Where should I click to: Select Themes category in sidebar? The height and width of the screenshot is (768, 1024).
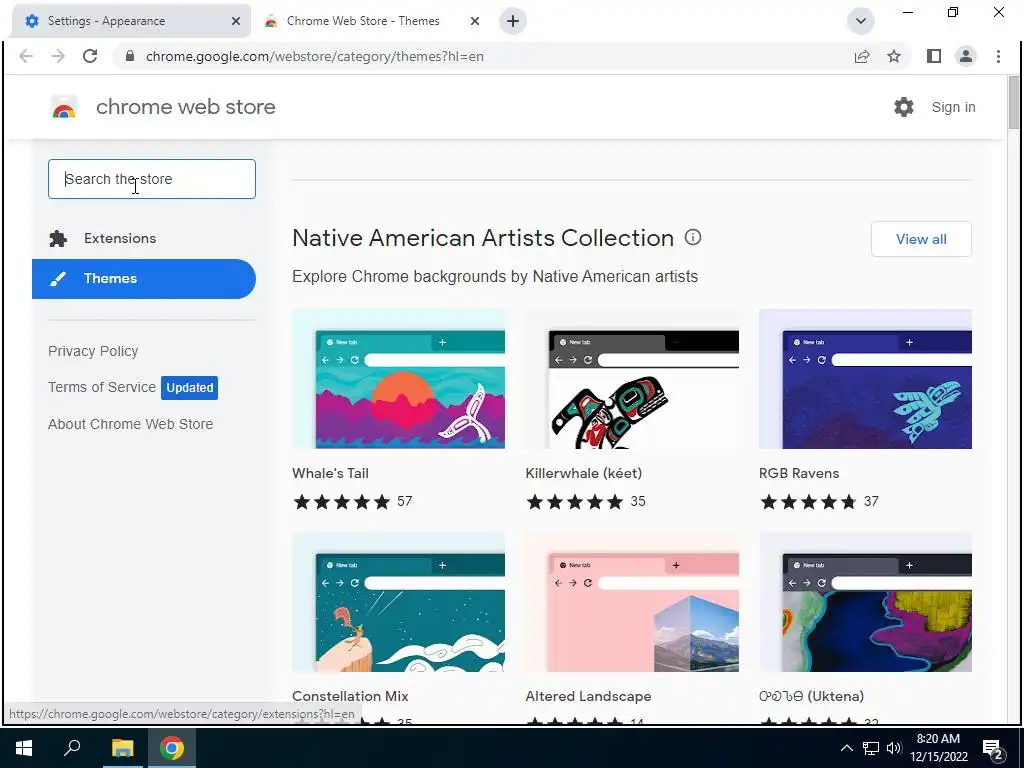[x=144, y=279]
